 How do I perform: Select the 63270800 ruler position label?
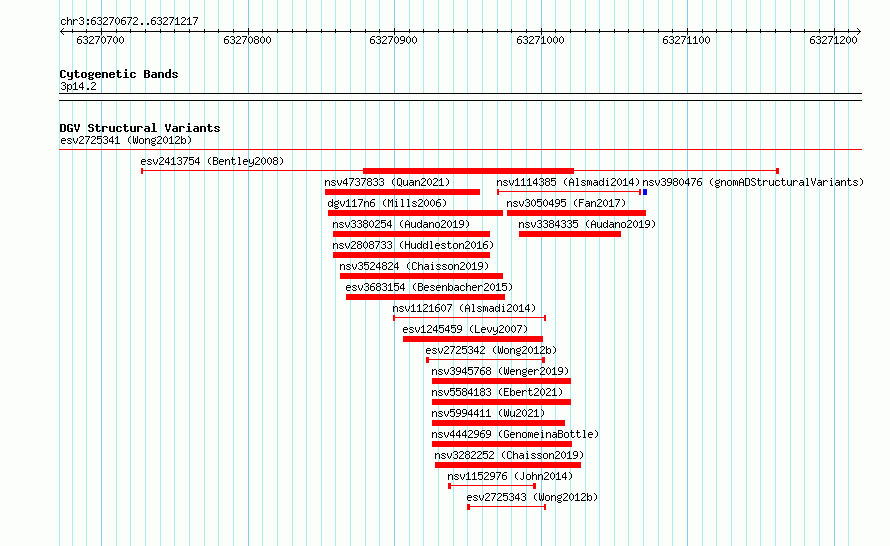[x=247, y=40]
